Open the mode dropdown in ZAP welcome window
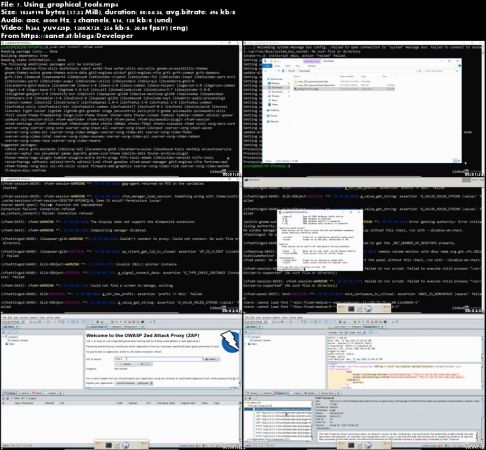Image resolution: width=486 pixels, height=450 pixels. (15, 322)
